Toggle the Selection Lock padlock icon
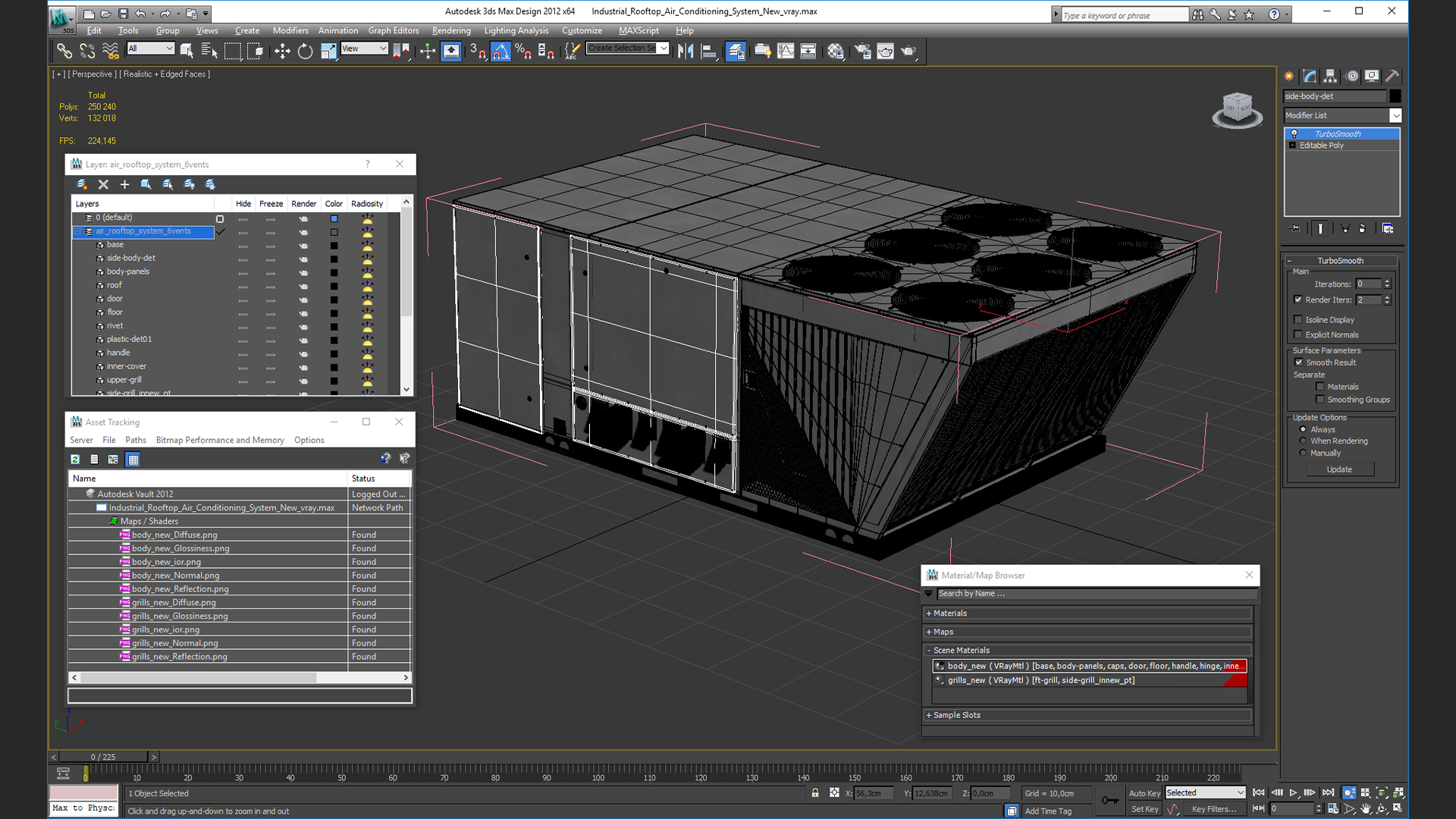The image size is (1456, 819). [x=815, y=792]
